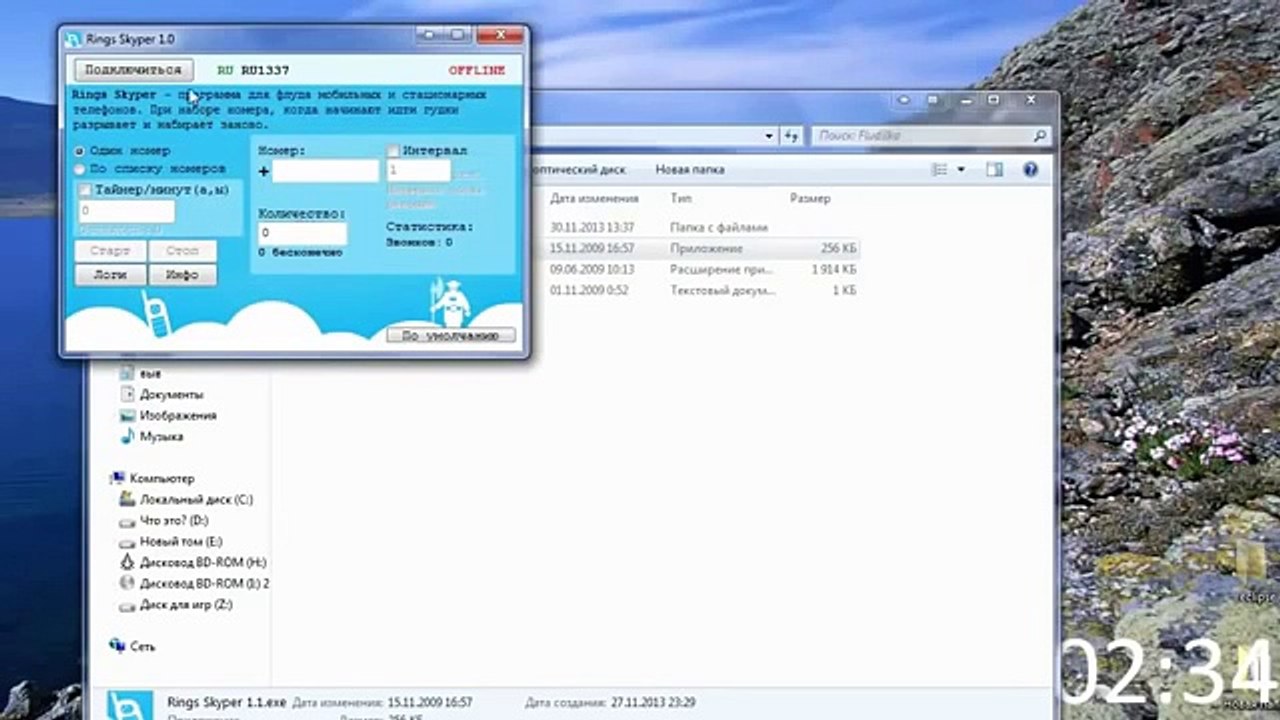1280x720 pixels.
Task: Click the Локальный диск (C:) drive icon
Action: pyautogui.click(x=127, y=499)
